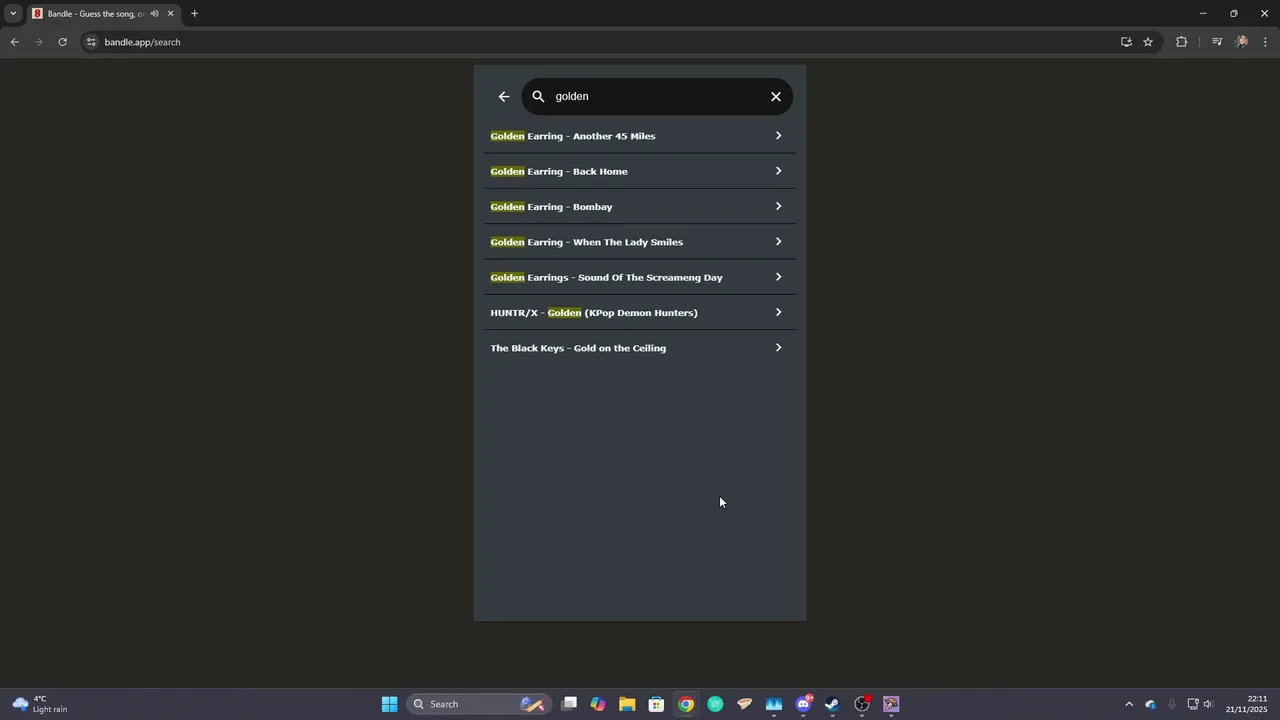Navigate back in the browser
Viewport: 1280px width, 720px height.
tap(14, 42)
